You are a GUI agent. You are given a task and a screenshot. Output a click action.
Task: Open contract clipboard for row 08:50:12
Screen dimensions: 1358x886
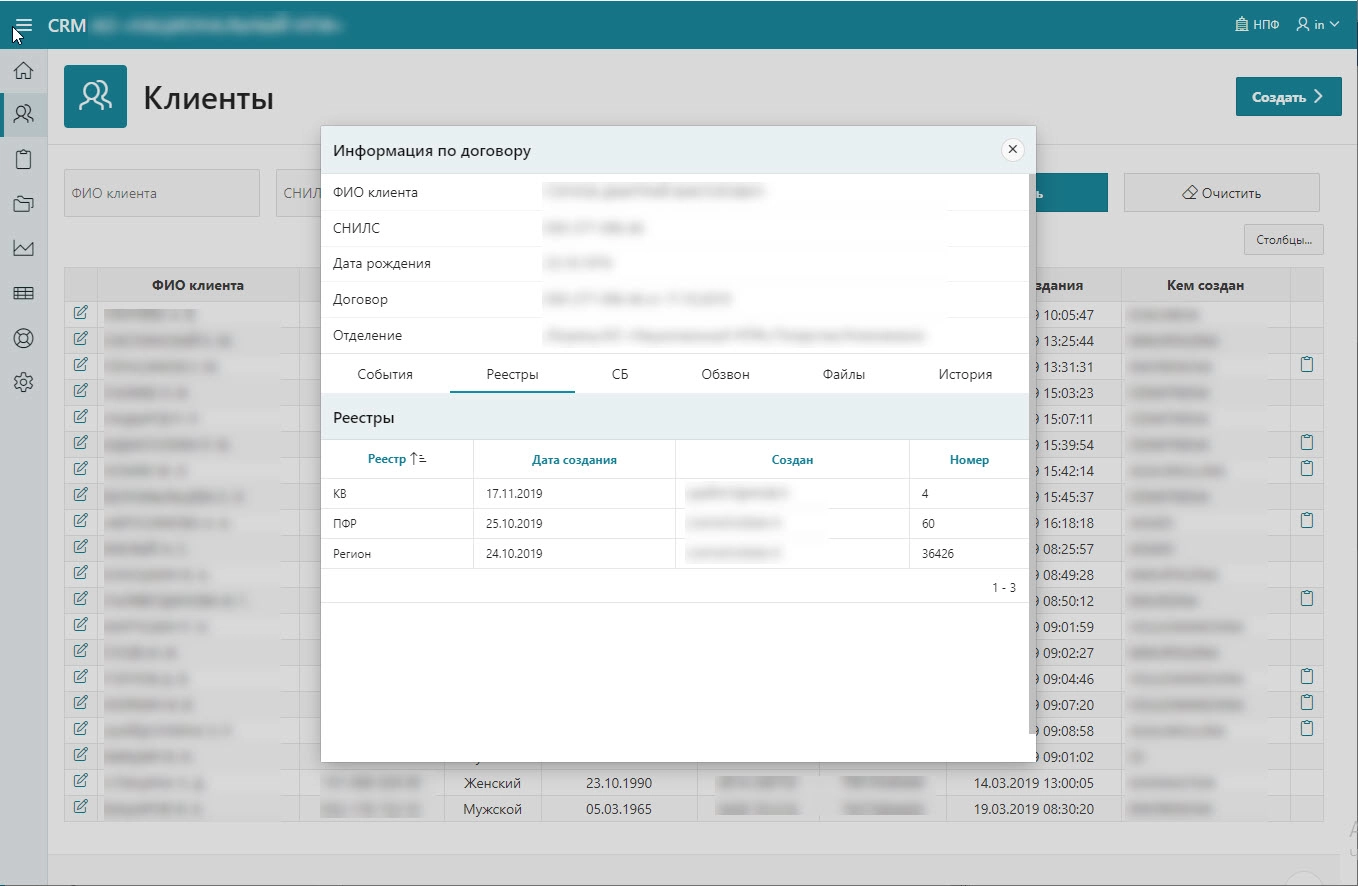(x=1306, y=599)
